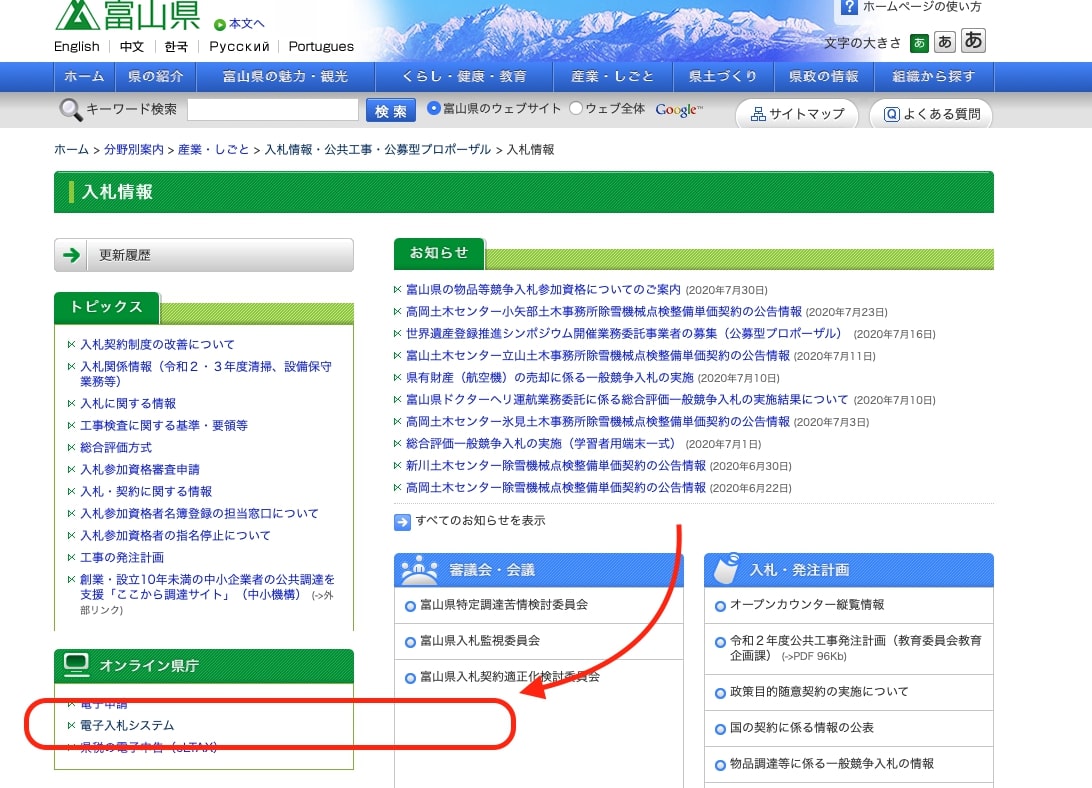Click the question mark help icon
This screenshot has width=1092, height=788.
click(x=849, y=7)
